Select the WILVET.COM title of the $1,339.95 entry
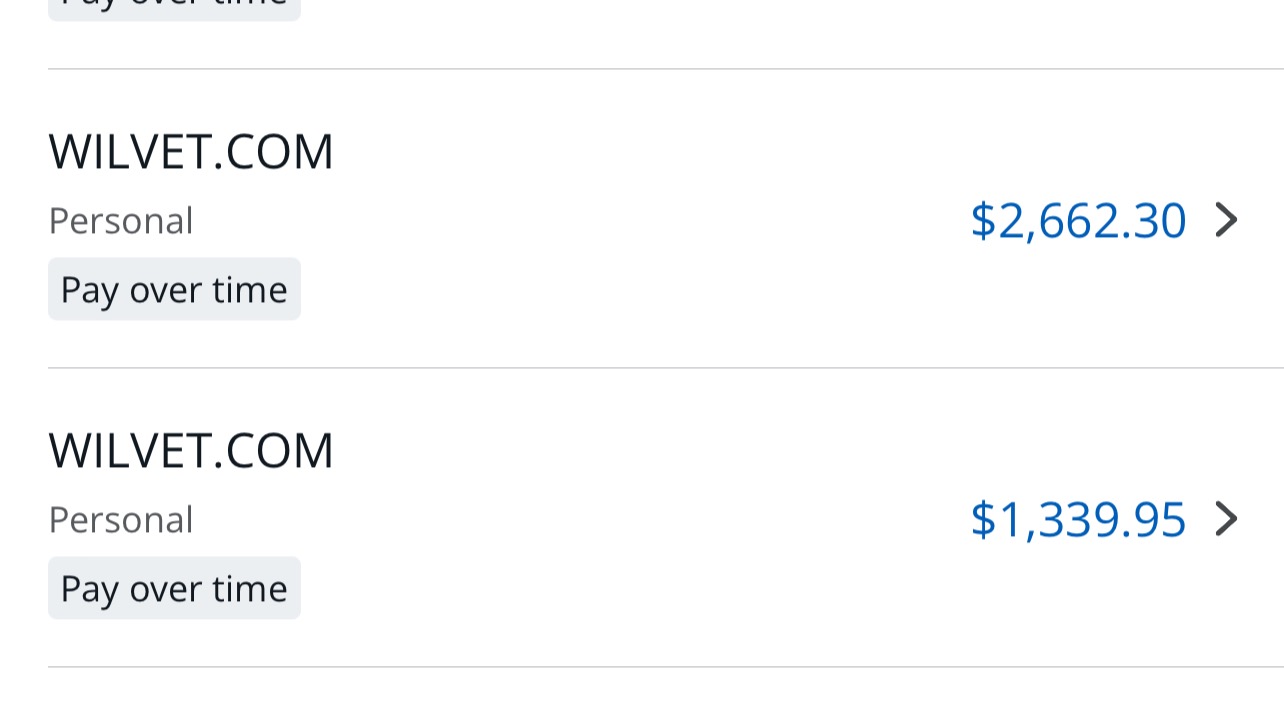The image size is (1284, 725). [190, 451]
